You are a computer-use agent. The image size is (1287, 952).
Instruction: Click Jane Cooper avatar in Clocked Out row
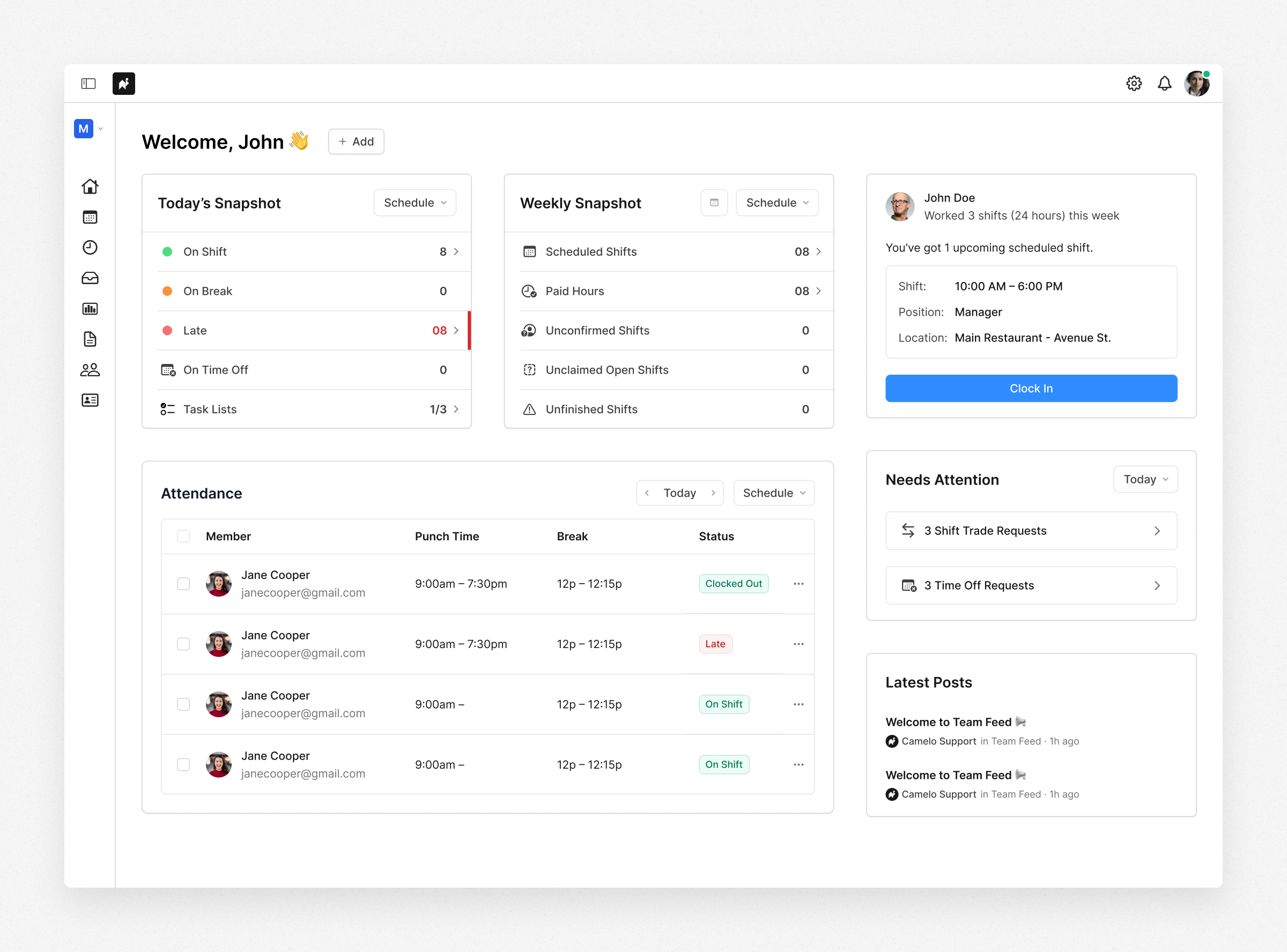tap(218, 584)
